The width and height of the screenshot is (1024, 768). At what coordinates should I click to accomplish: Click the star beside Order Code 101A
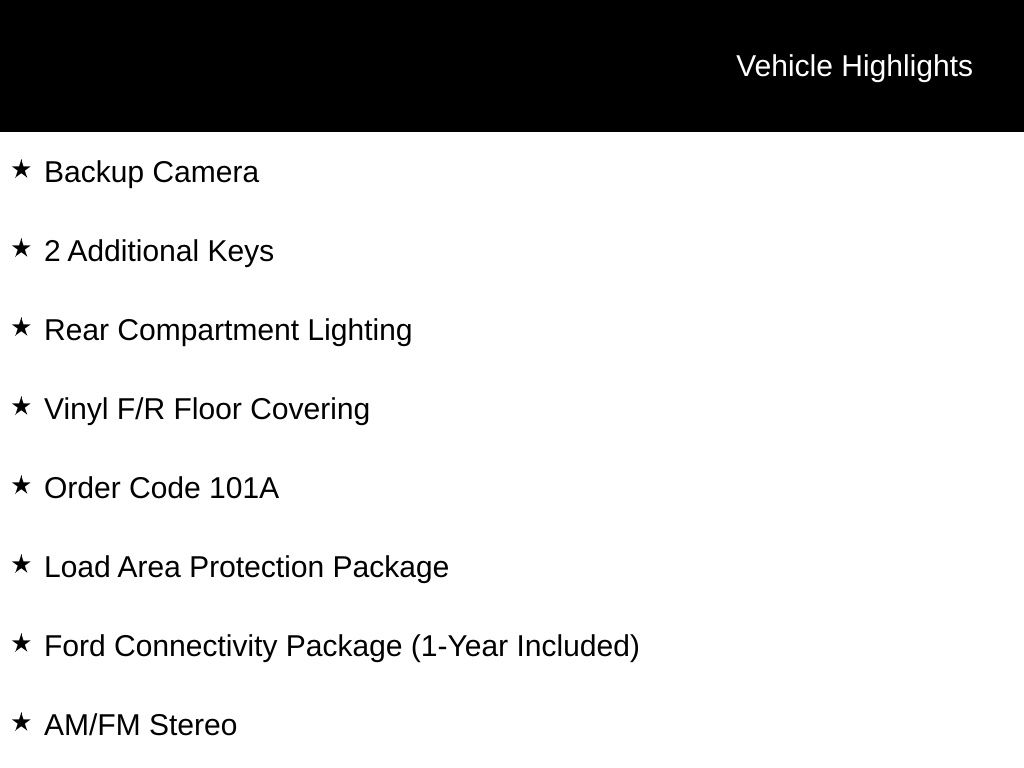click(21, 485)
